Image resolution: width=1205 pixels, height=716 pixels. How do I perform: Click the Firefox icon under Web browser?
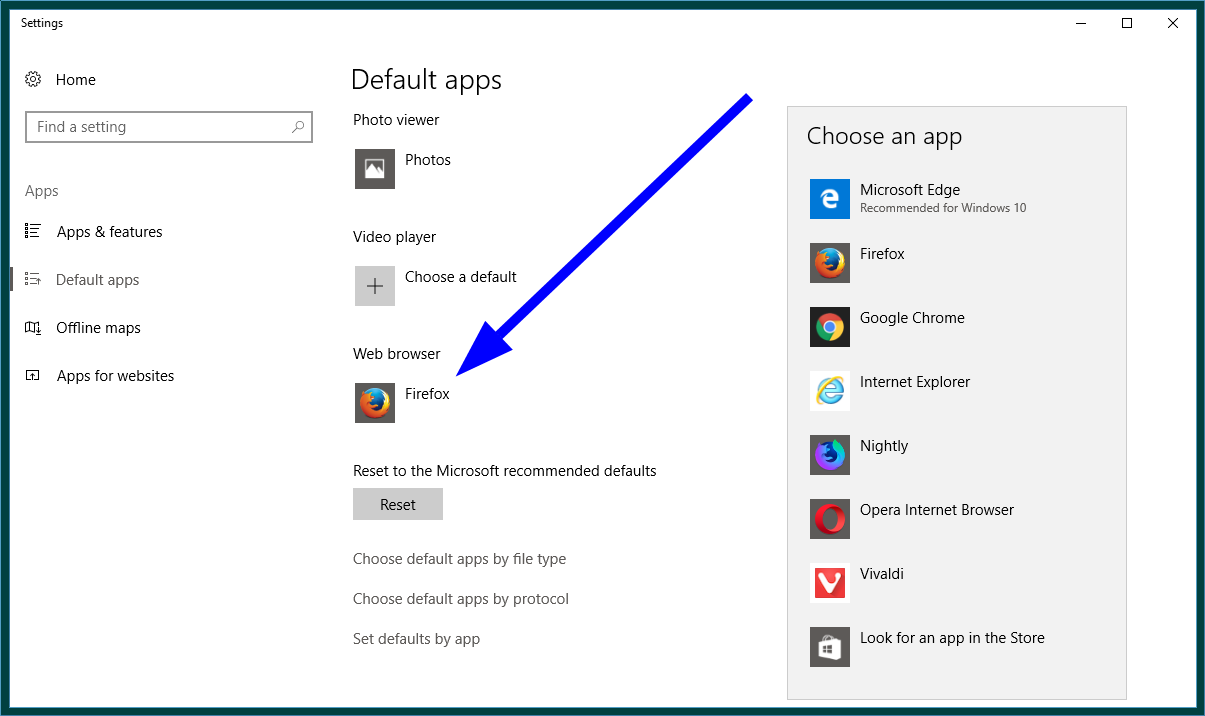[x=375, y=403]
